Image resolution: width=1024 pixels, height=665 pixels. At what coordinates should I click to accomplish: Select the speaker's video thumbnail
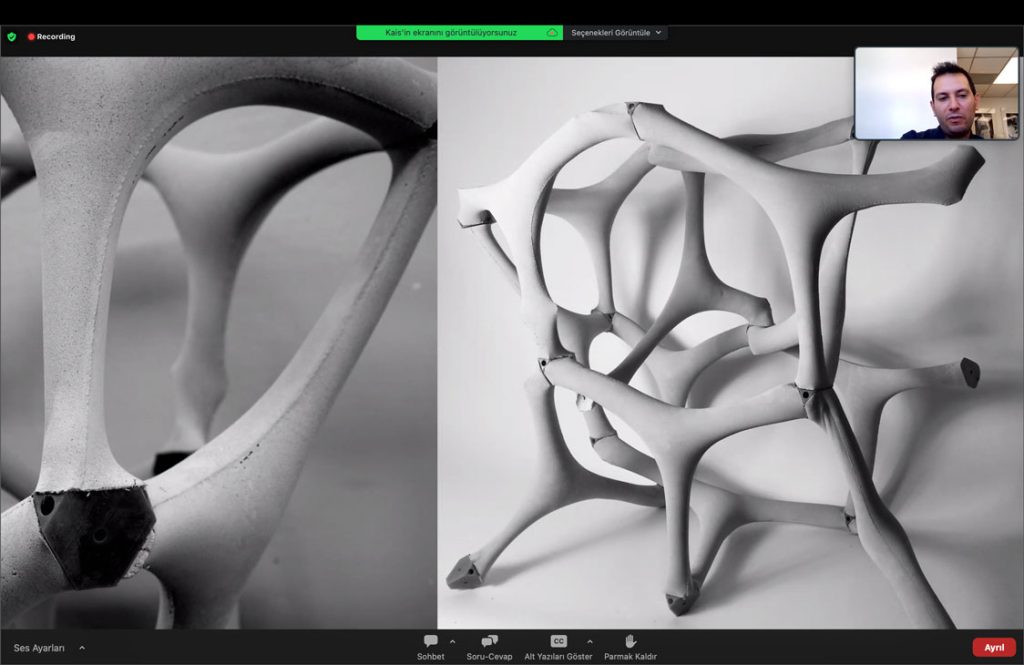pos(936,93)
